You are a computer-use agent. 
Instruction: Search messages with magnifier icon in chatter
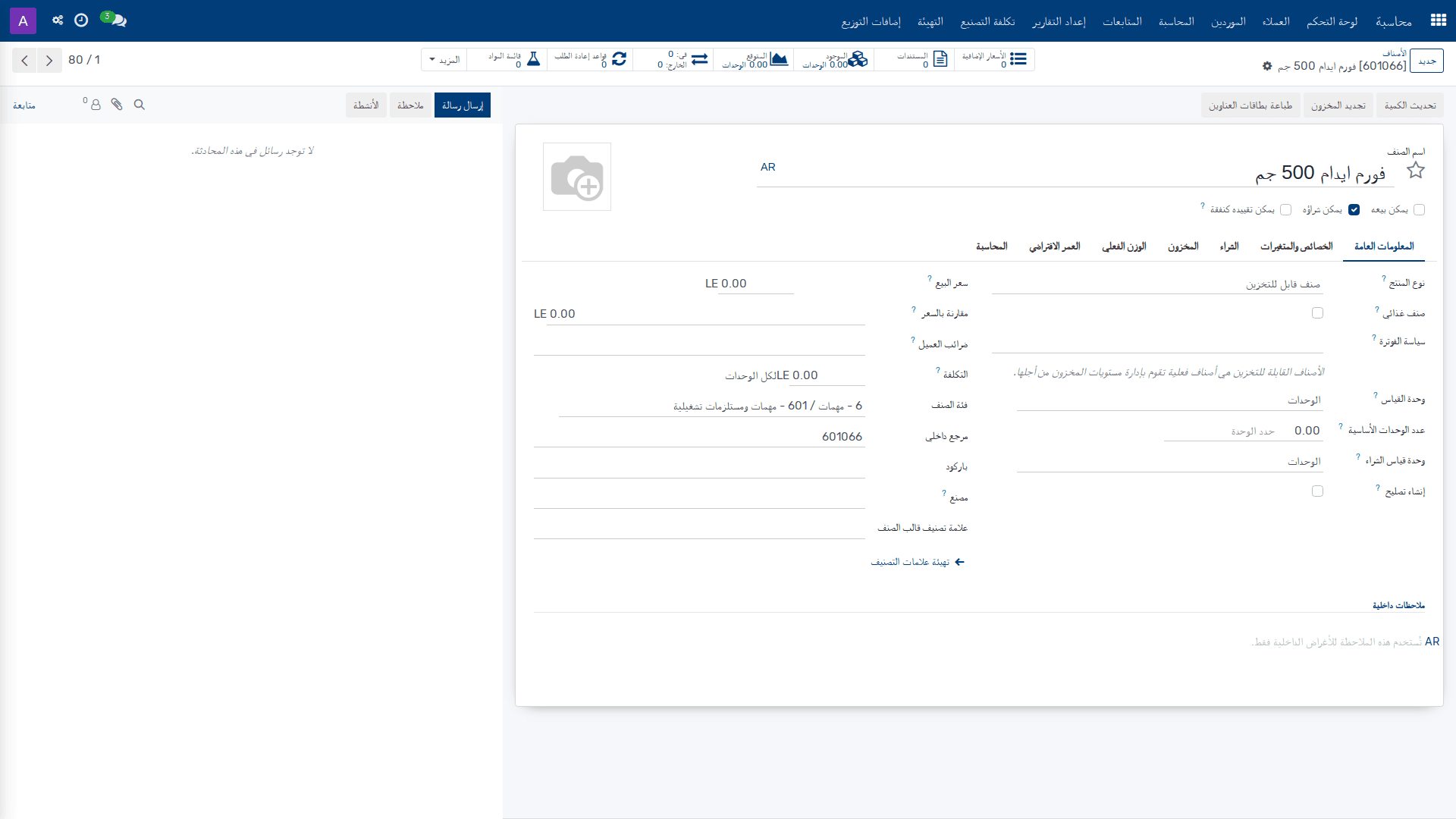point(140,105)
